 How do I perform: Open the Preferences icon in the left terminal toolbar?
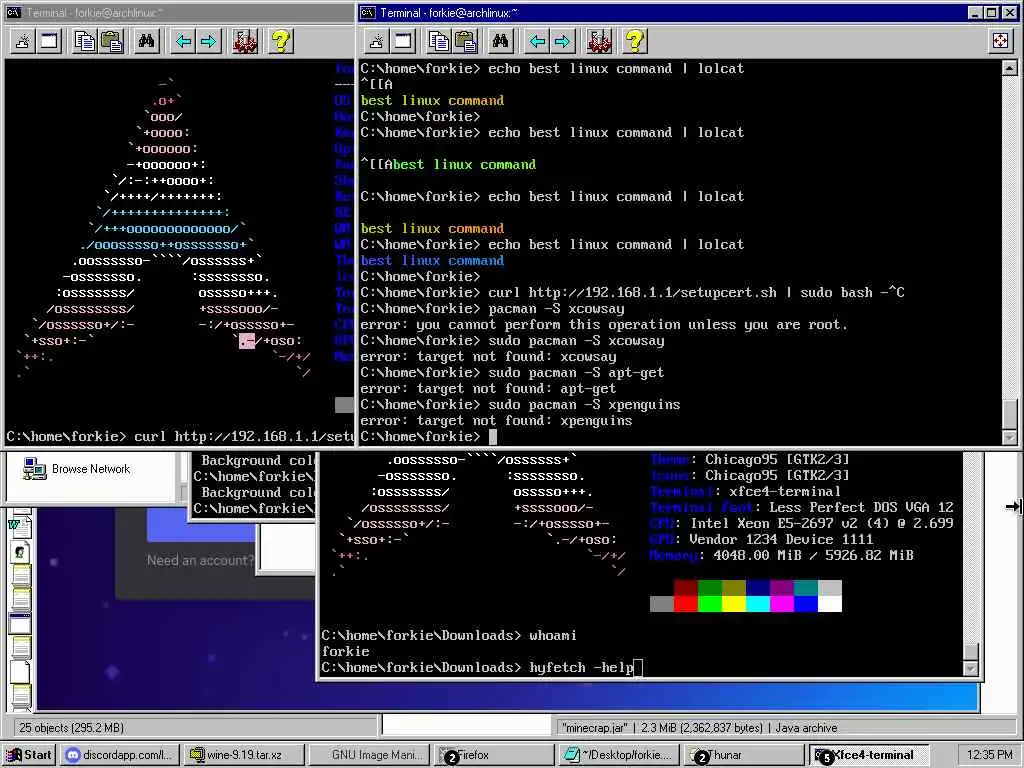tap(245, 42)
